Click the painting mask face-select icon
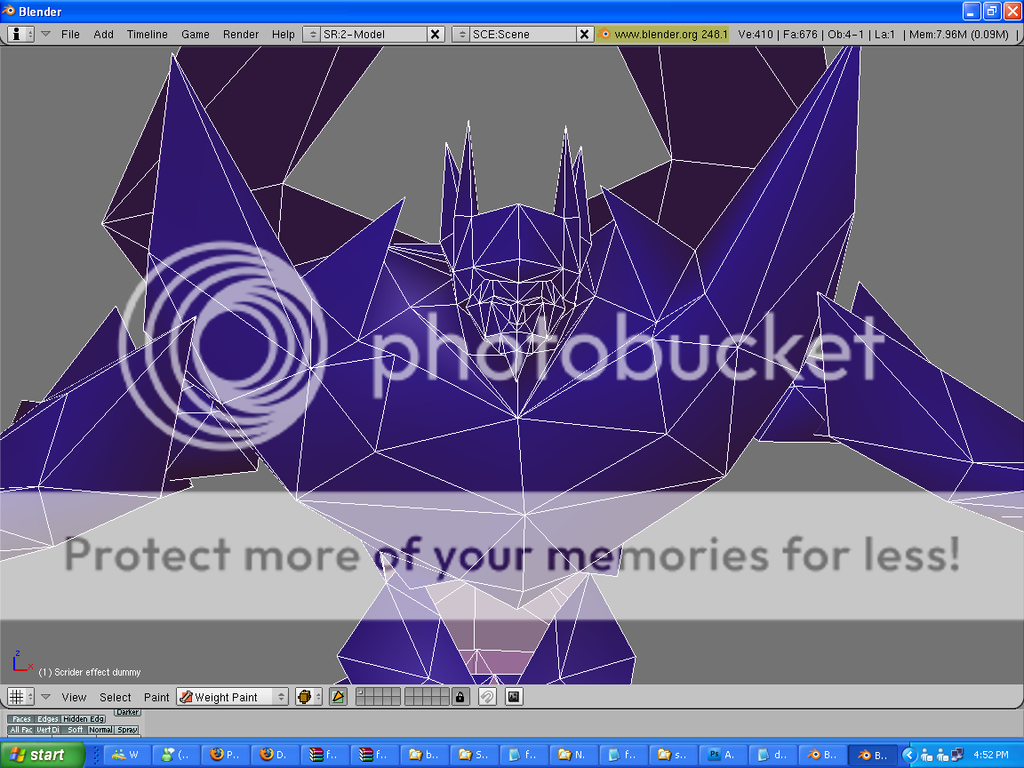This screenshot has width=1024, height=768. point(338,697)
